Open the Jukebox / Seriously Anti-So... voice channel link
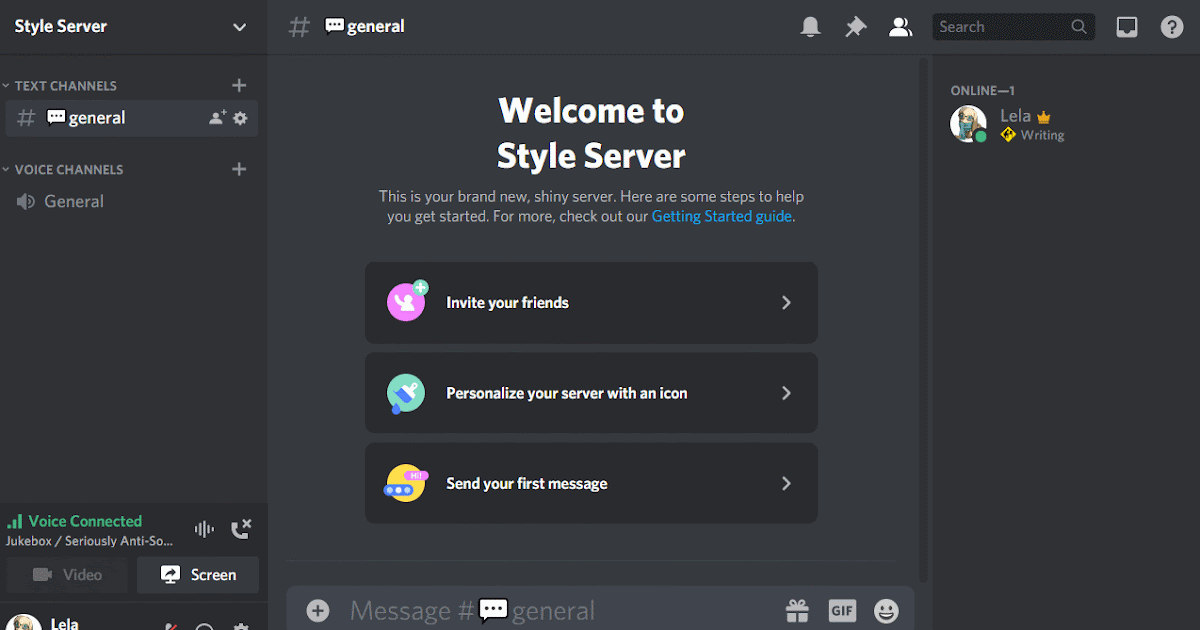Image resolution: width=1200 pixels, height=630 pixels. [x=88, y=541]
